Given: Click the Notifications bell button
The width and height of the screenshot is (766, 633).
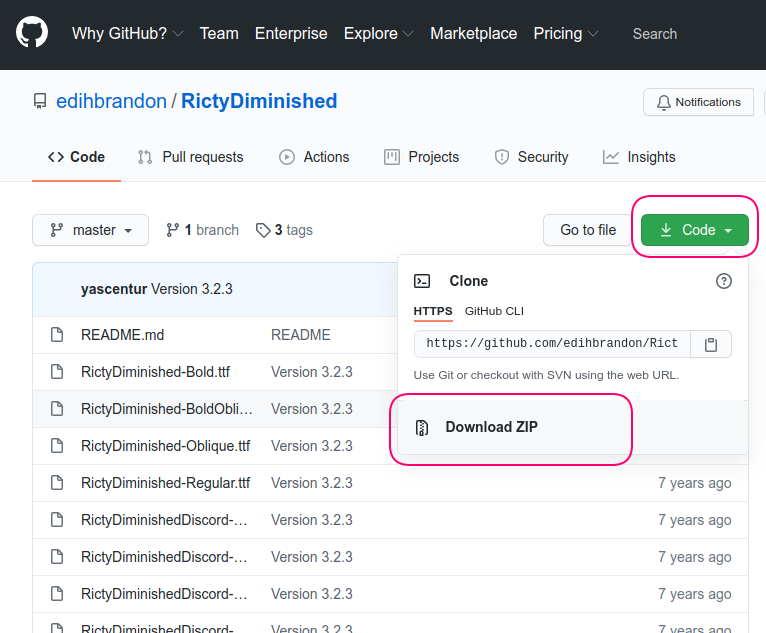Looking at the screenshot, I should click(698, 102).
